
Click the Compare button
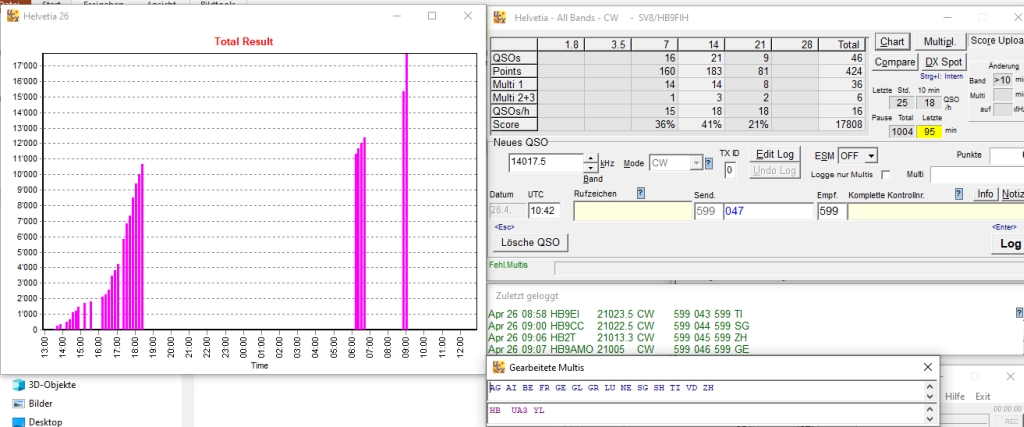[895, 62]
